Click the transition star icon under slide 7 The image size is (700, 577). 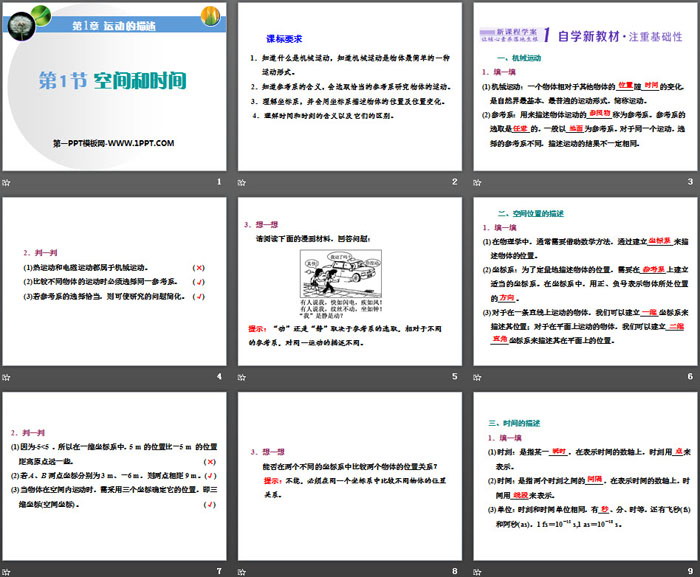coord(8,570)
